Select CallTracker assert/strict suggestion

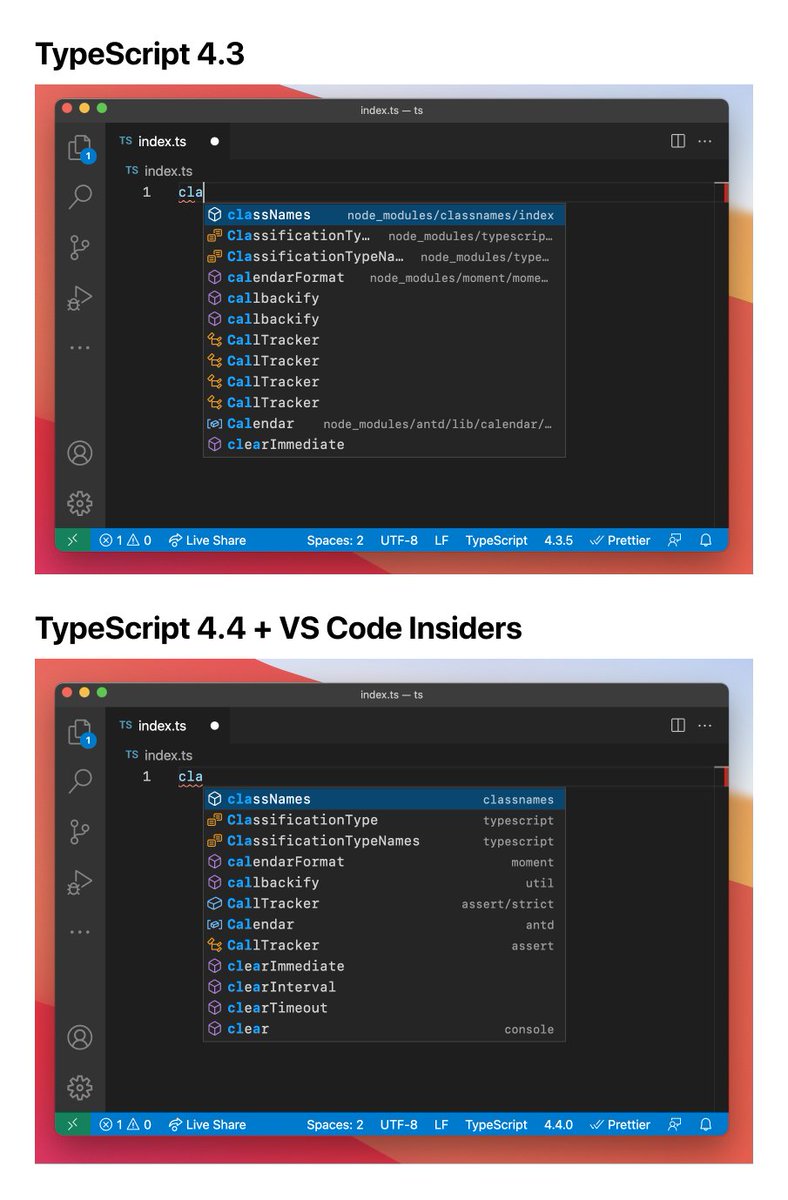pos(384,903)
